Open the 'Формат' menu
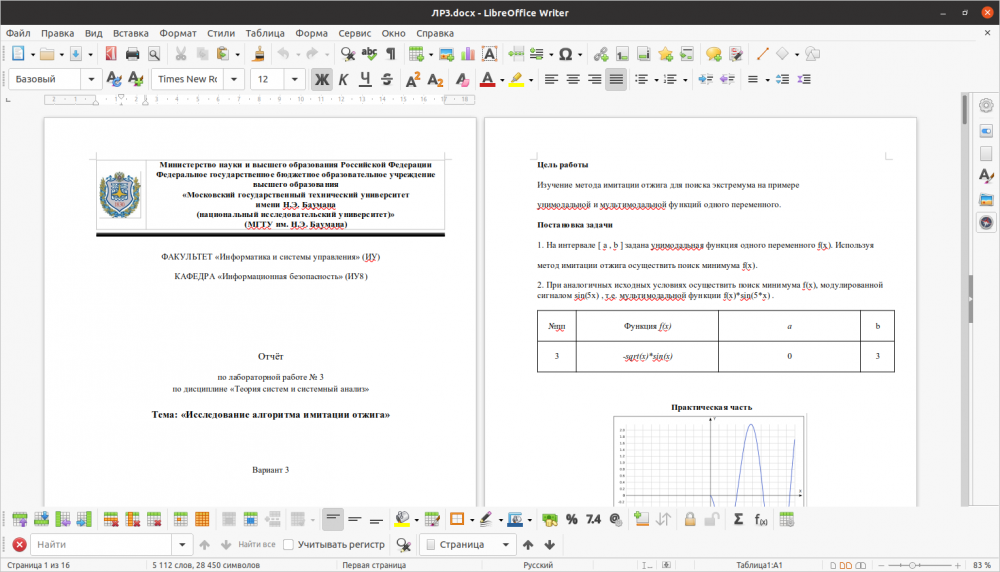This screenshot has width=1000, height=572. (x=178, y=33)
